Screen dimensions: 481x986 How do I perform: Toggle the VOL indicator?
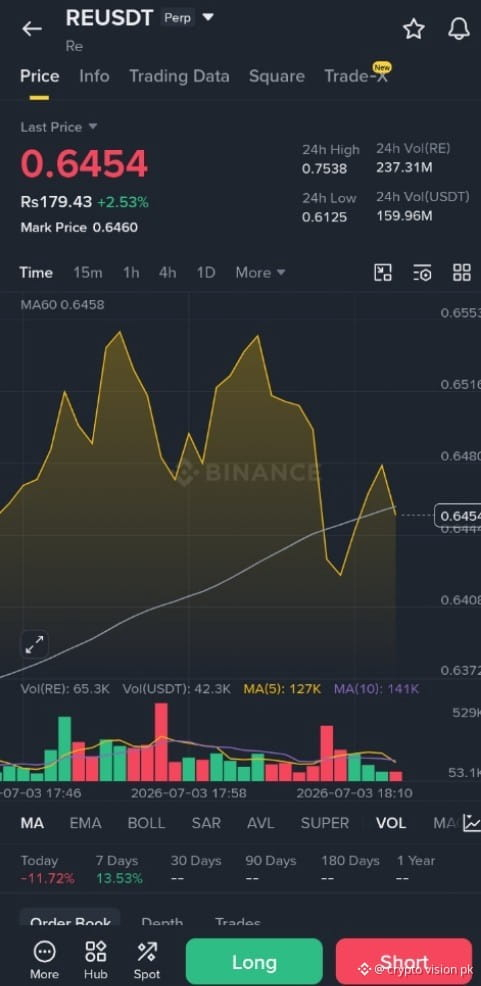390,823
